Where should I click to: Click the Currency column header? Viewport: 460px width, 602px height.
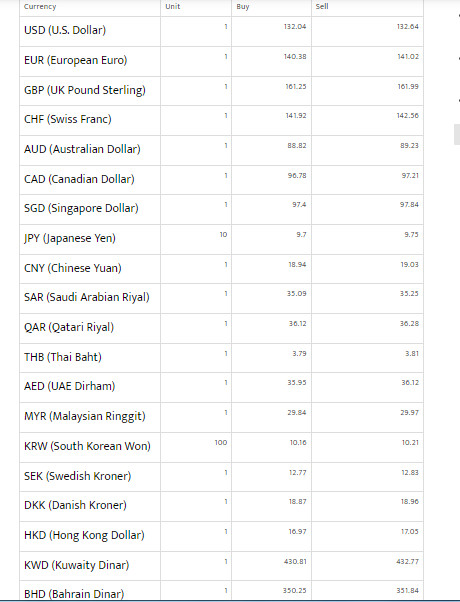coord(40,7)
